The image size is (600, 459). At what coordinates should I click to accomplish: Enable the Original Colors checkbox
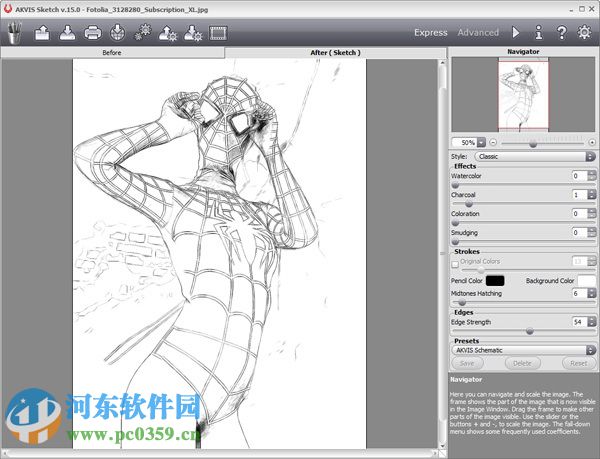point(455,264)
